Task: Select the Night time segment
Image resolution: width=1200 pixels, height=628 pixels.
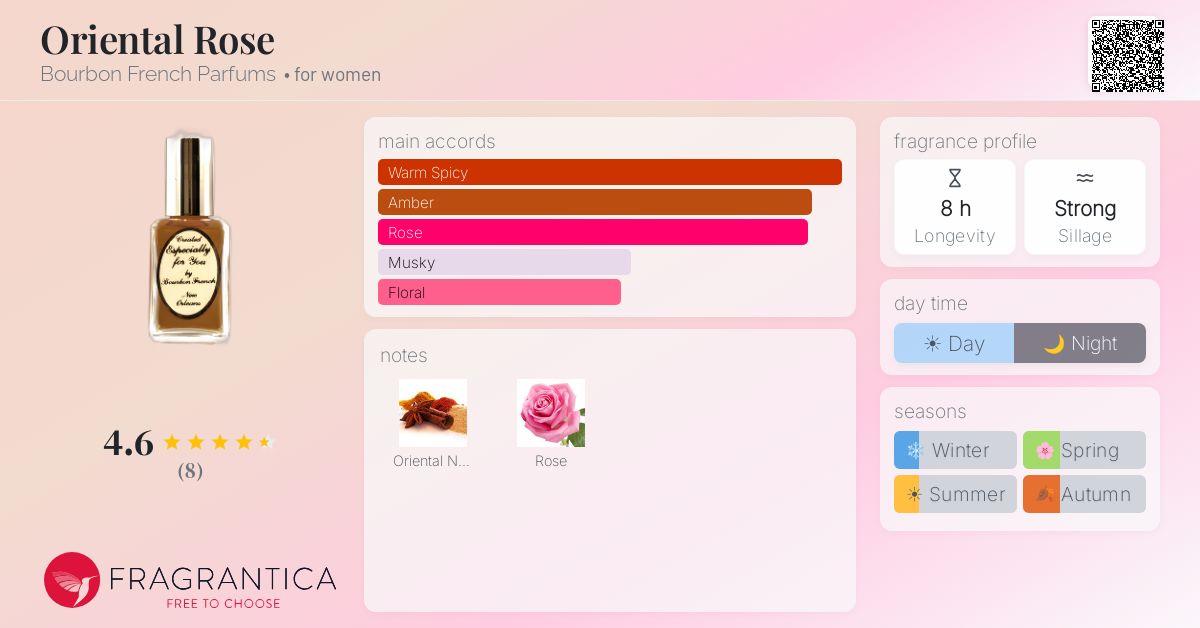Action: click(x=1080, y=343)
